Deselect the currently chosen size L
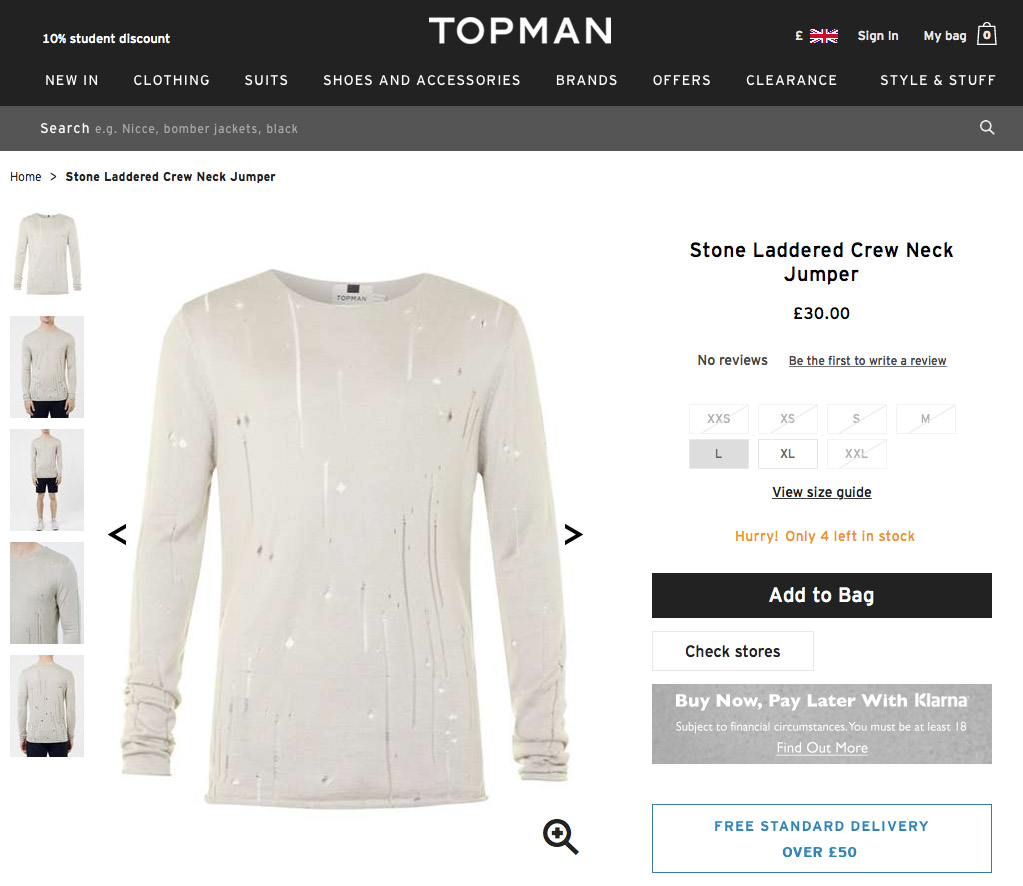This screenshot has height=886, width=1023. pos(718,453)
